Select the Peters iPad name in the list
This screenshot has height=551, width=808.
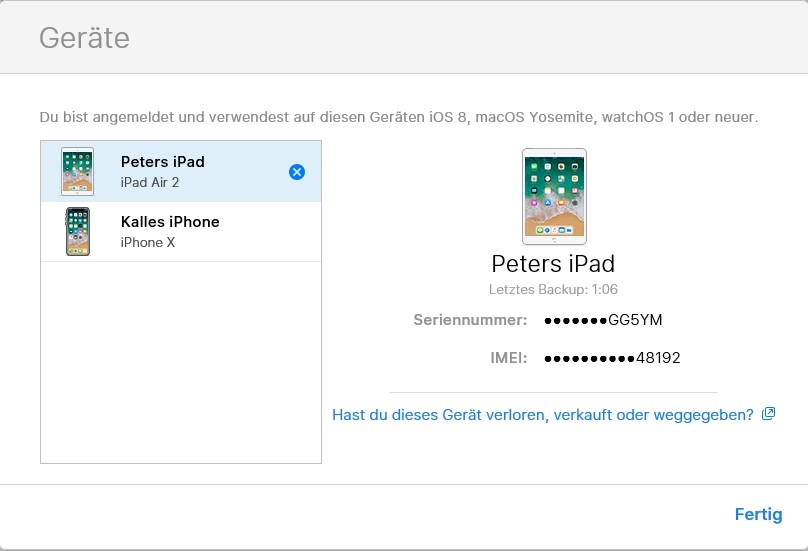163,161
